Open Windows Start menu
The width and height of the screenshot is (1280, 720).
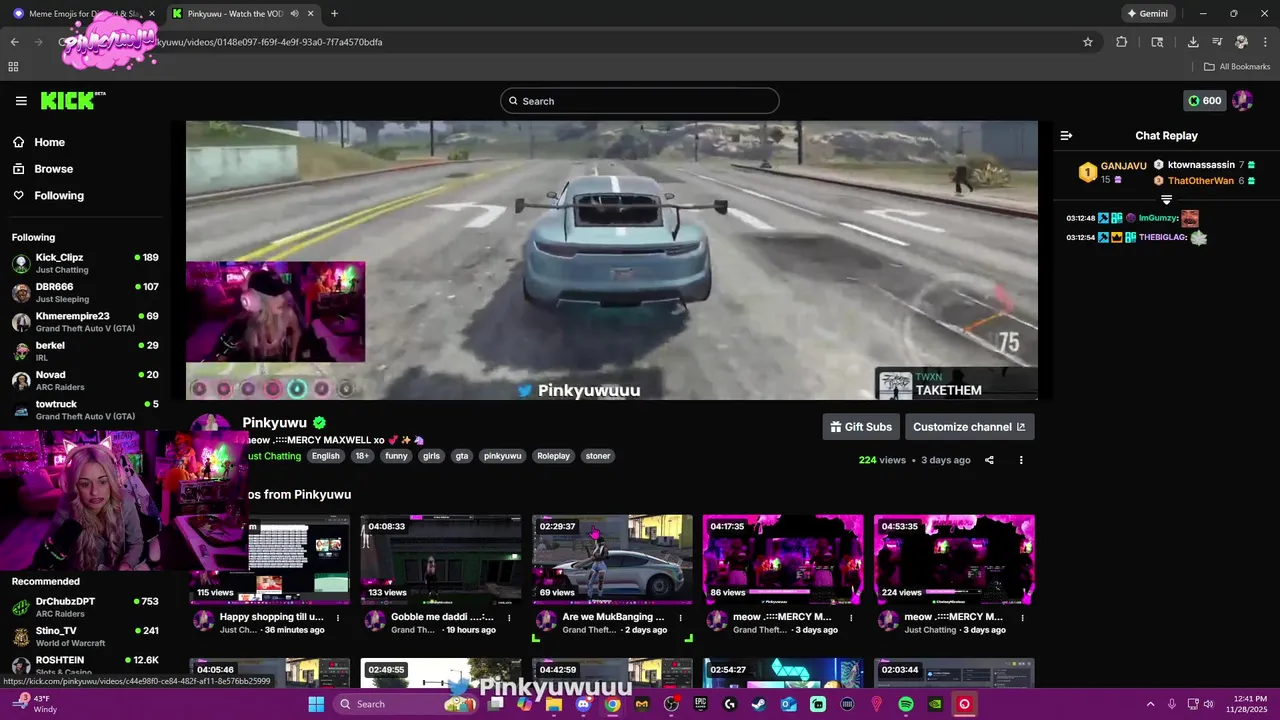click(x=316, y=704)
